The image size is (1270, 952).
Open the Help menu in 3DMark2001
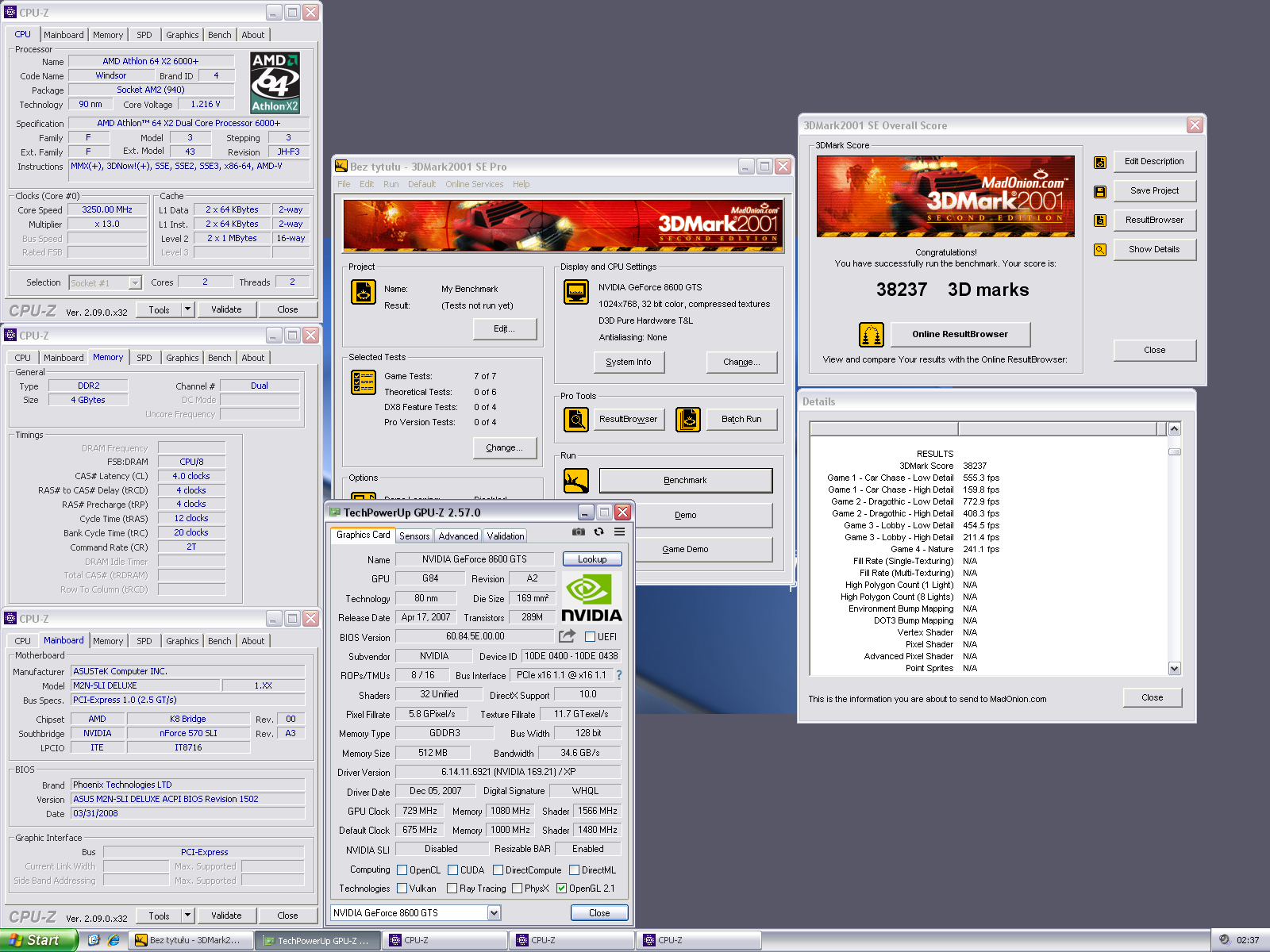click(521, 184)
